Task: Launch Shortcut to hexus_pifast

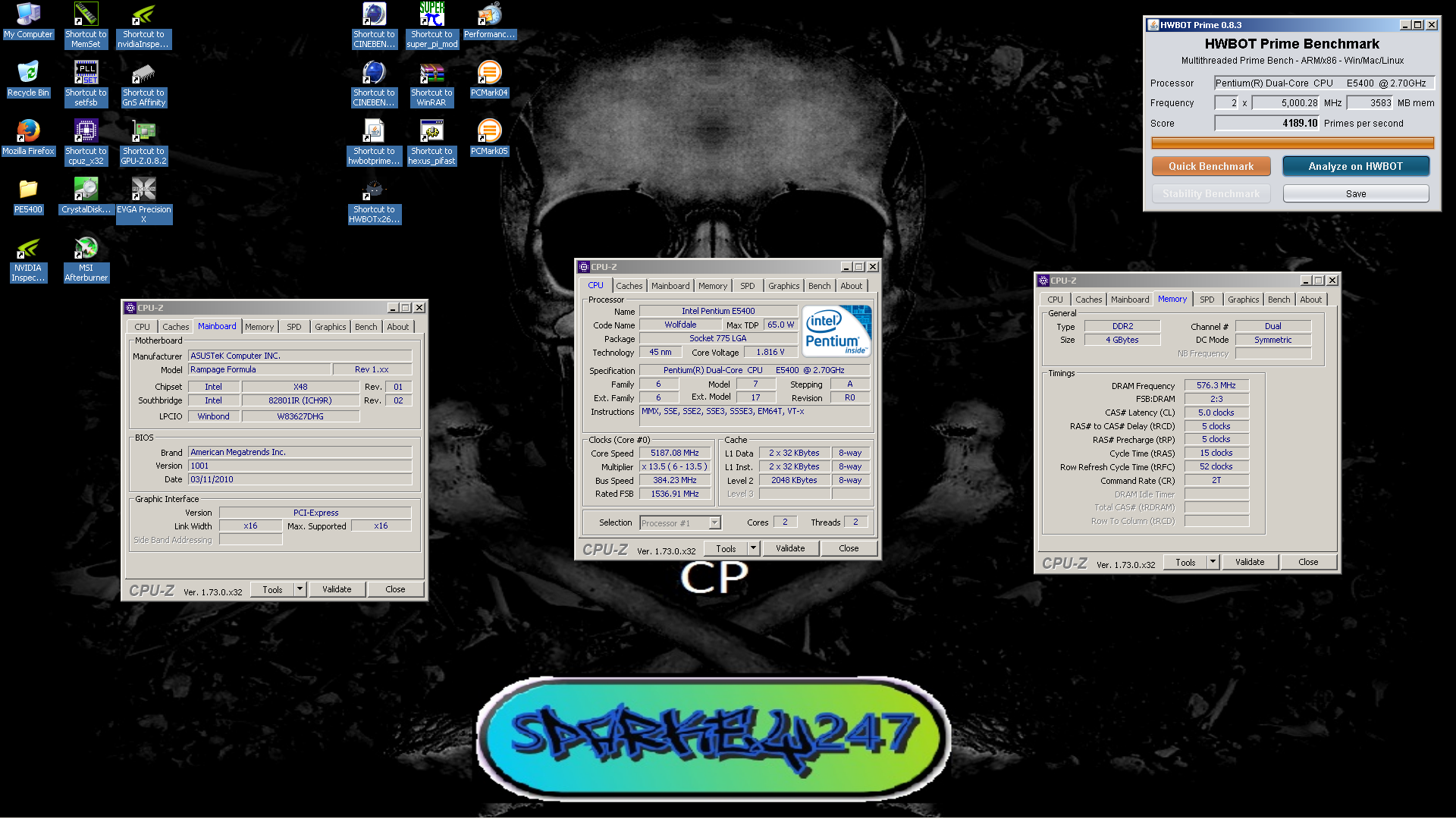Action: [x=431, y=143]
